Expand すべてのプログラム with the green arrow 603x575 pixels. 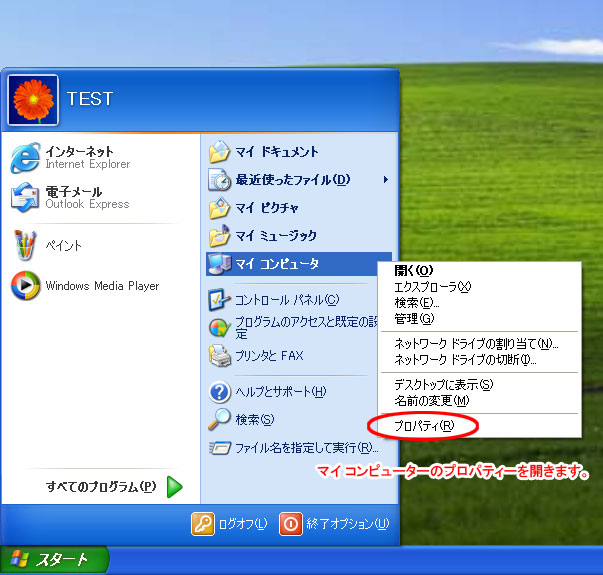[175, 487]
